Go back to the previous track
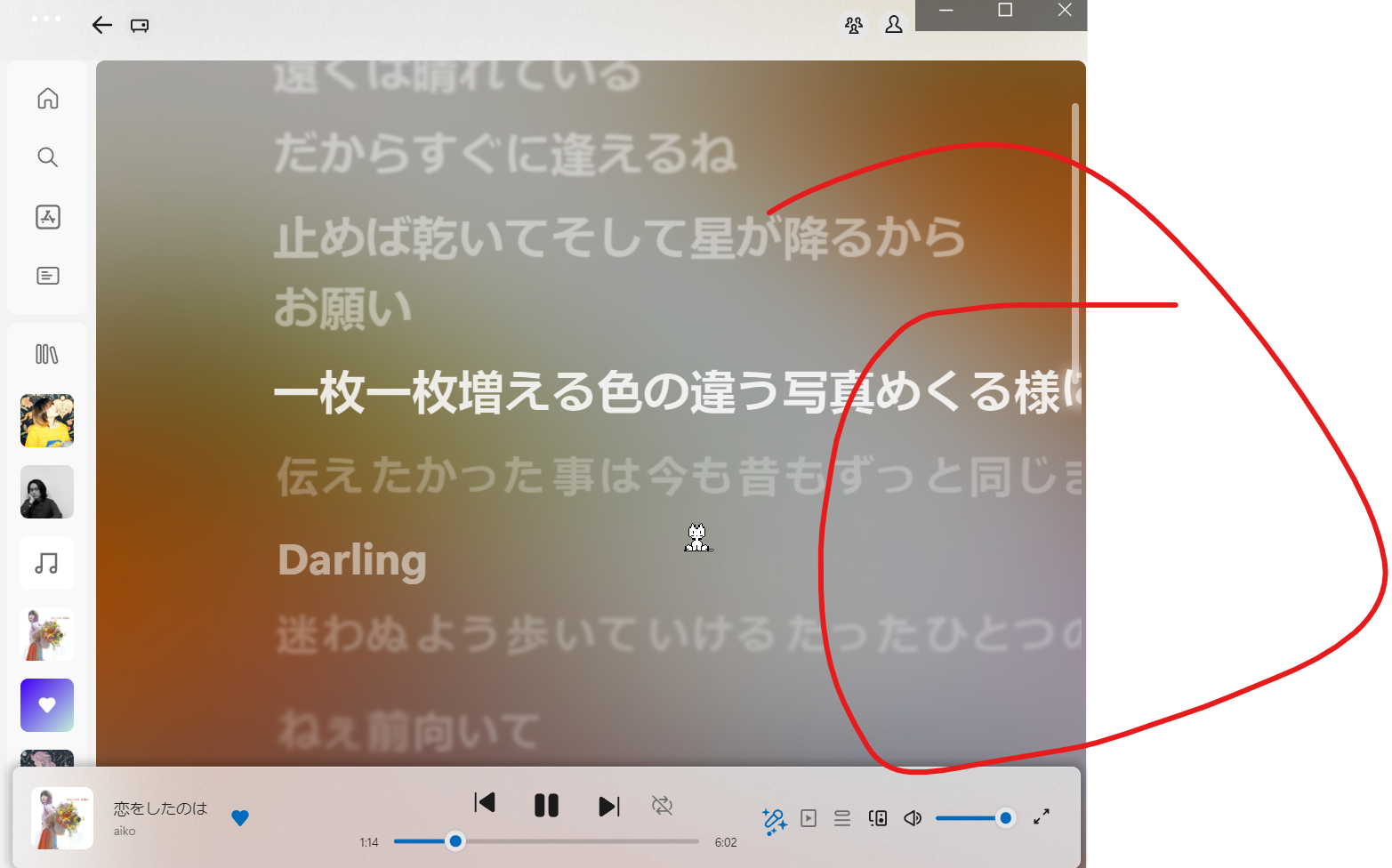Image resolution: width=1392 pixels, height=868 pixels. tap(485, 803)
